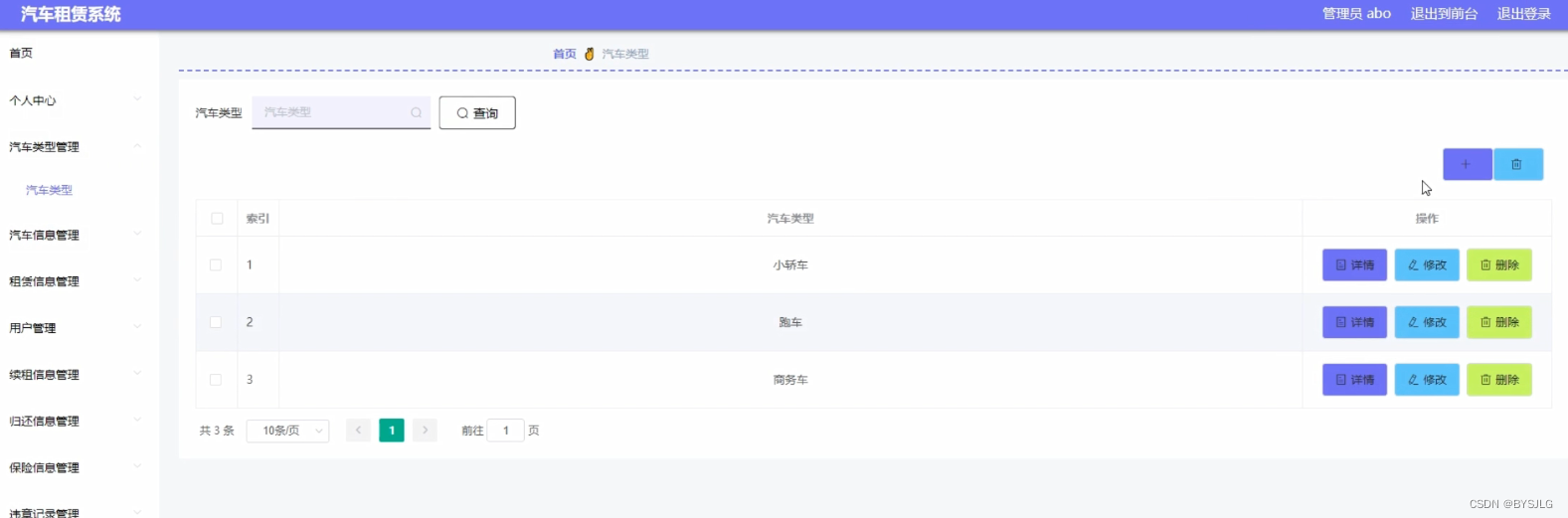Click the 操作 column header
Screen dimensions: 1568x518
[1427, 219]
